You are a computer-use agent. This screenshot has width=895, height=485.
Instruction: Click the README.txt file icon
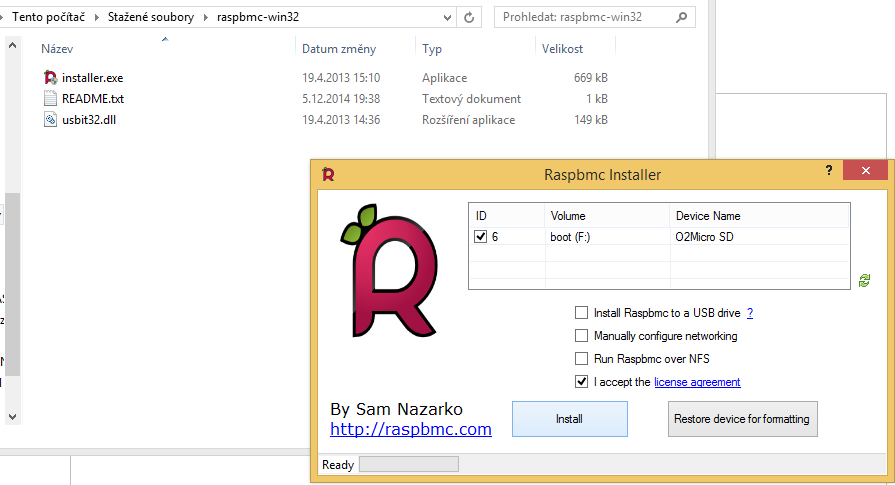pyautogui.click(x=50, y=99)
